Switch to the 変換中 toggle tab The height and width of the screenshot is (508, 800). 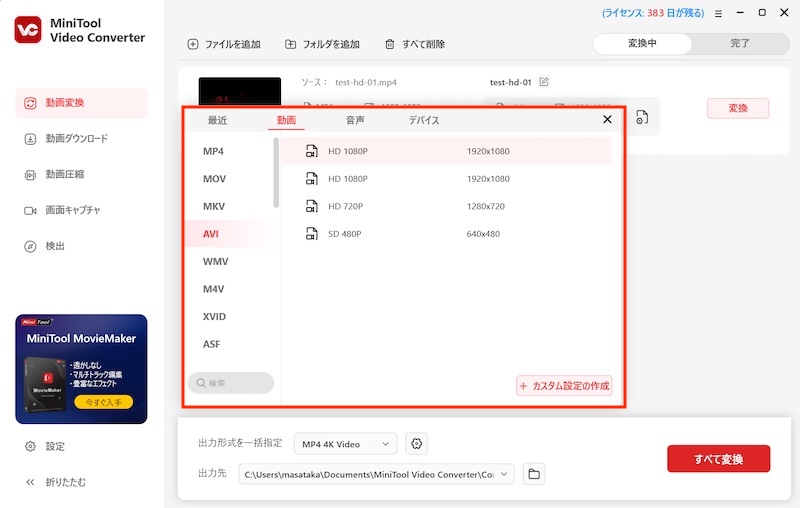642,44
